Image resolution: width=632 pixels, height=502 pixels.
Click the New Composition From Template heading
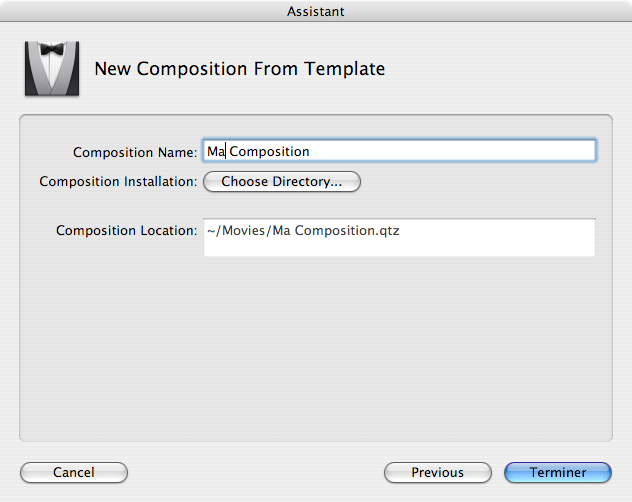point(240,69)
